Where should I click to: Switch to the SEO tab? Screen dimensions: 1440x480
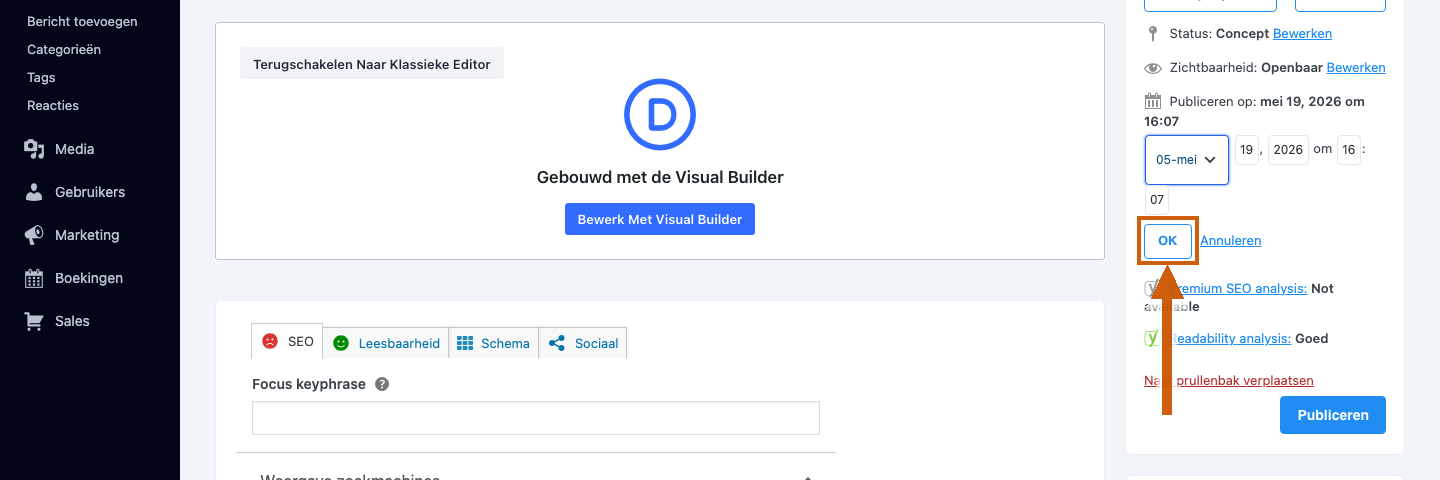point(288,341)
